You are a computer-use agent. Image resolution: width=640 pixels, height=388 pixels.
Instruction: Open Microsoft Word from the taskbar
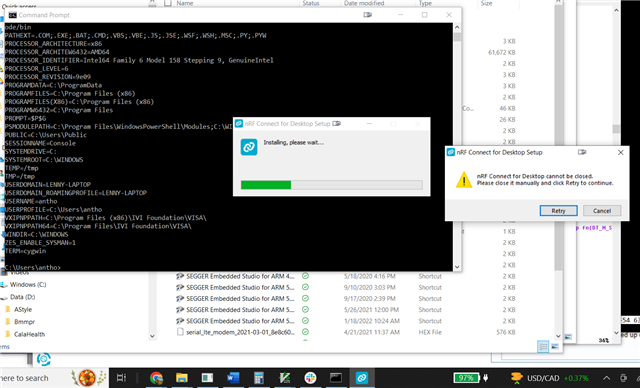click(233, 378)
